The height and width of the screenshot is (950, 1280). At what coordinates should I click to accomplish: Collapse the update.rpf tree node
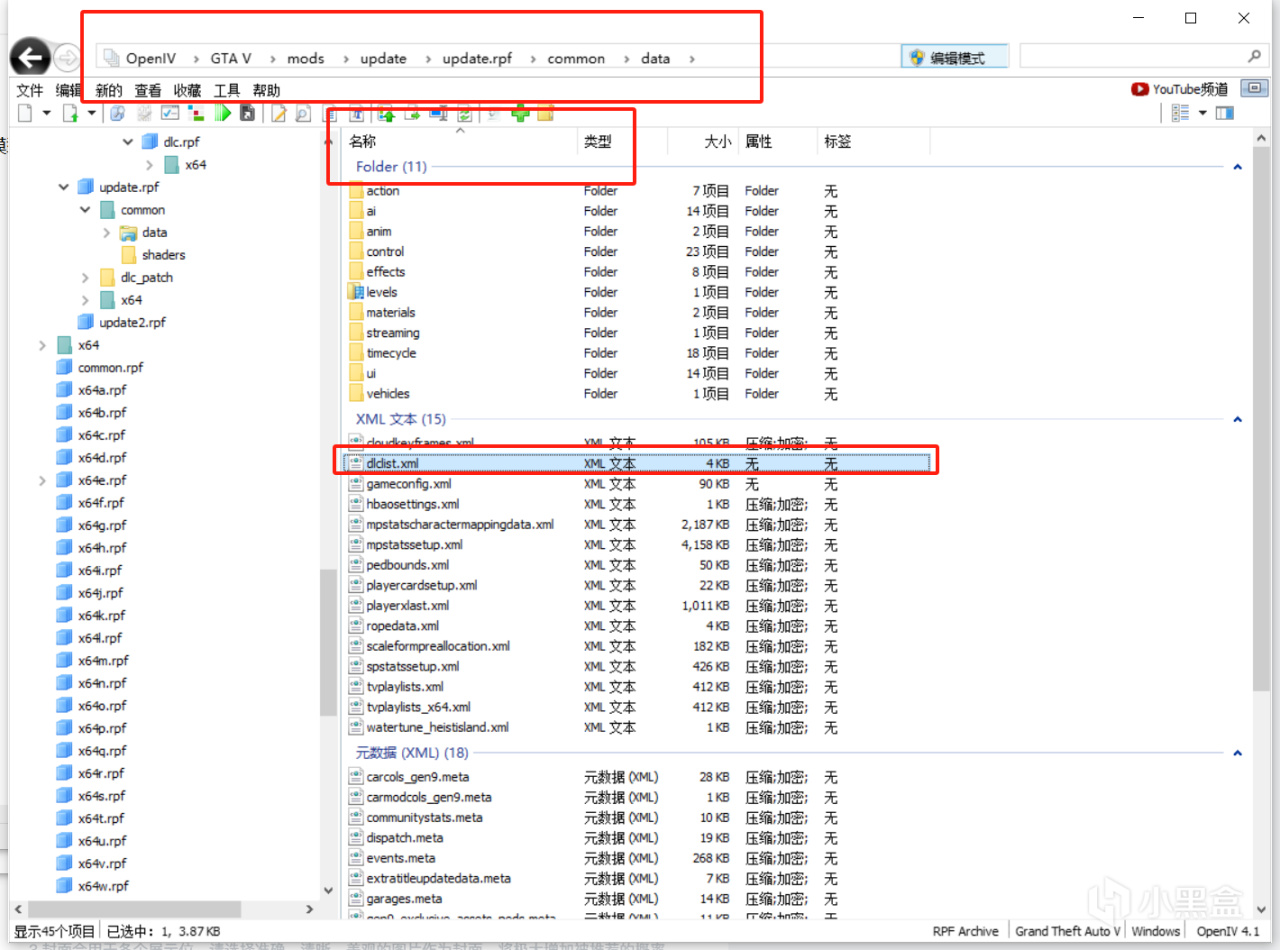tap(64, 187)
